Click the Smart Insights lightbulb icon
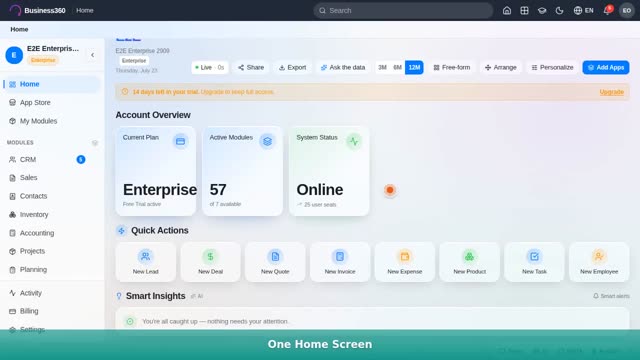 119,296
